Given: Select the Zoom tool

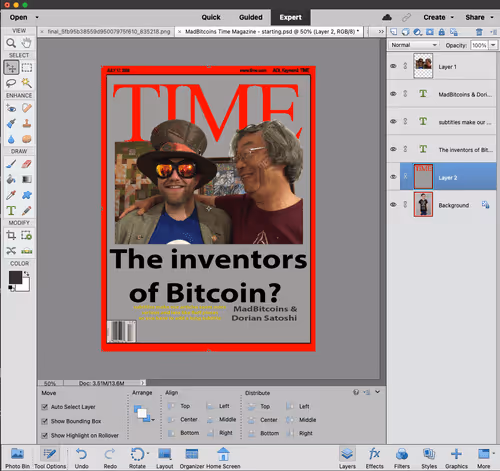Looking at the screenshot, I should coord(11,43).
